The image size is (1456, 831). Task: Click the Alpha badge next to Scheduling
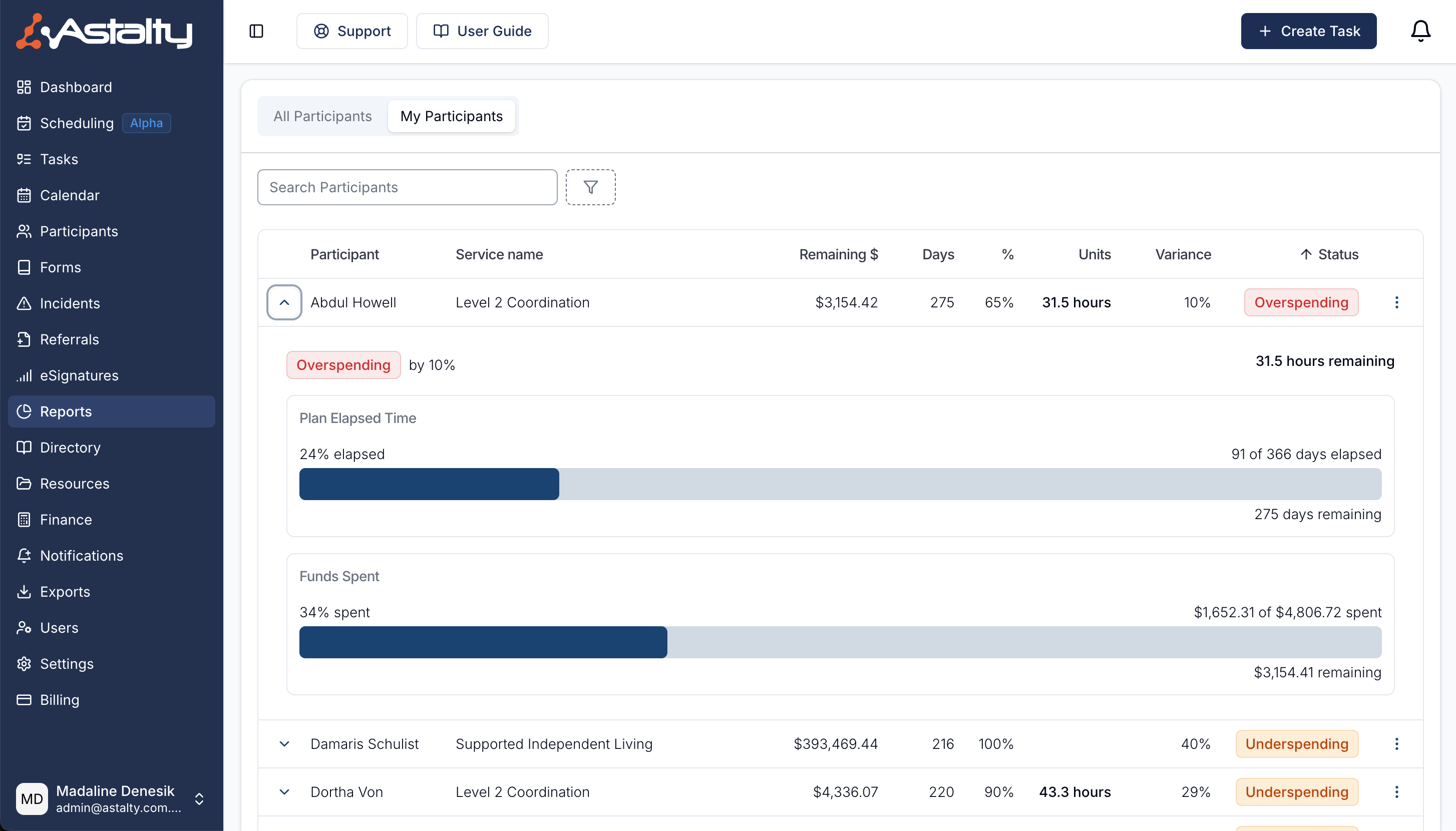click(x=146, y=123)
